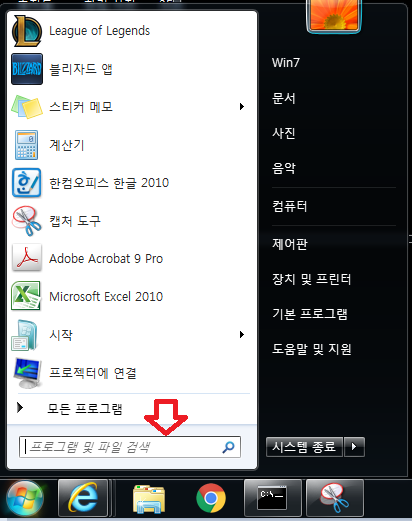Viewport: 412px width, 521px height.
Task: Open 도움말 및 지원 (Help and Support)
Action: (312, 349)
